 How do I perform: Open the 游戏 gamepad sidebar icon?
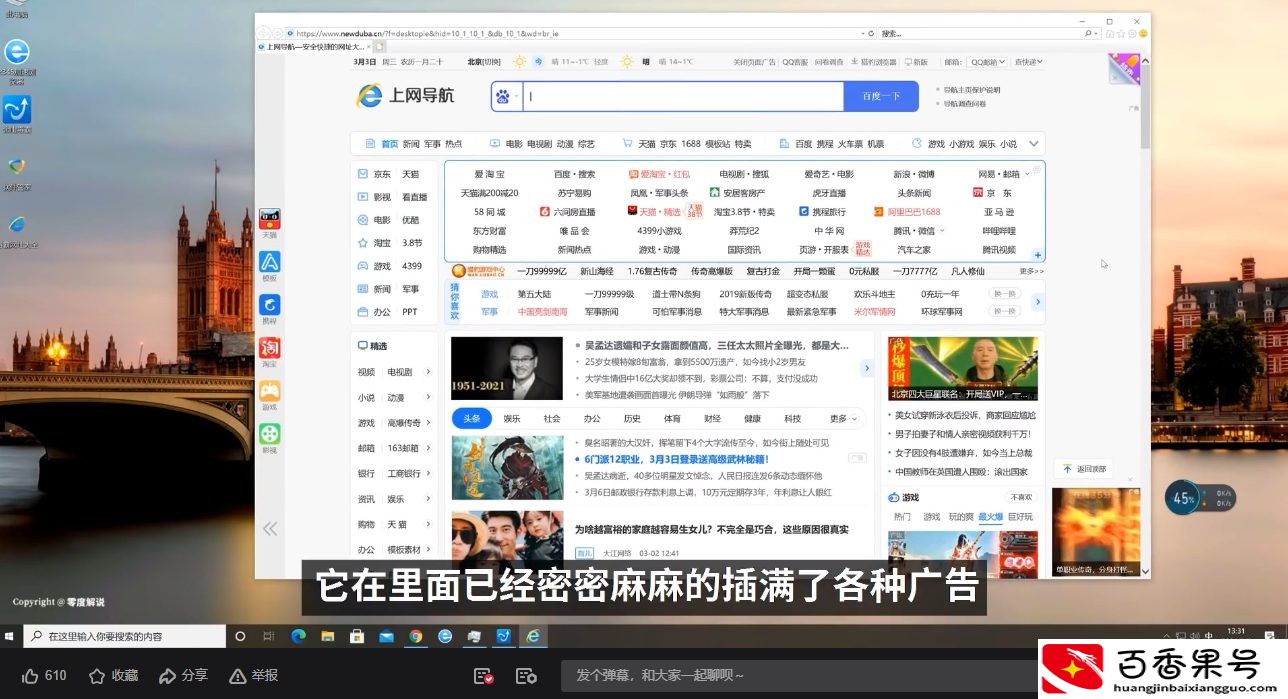coord(270,391)
